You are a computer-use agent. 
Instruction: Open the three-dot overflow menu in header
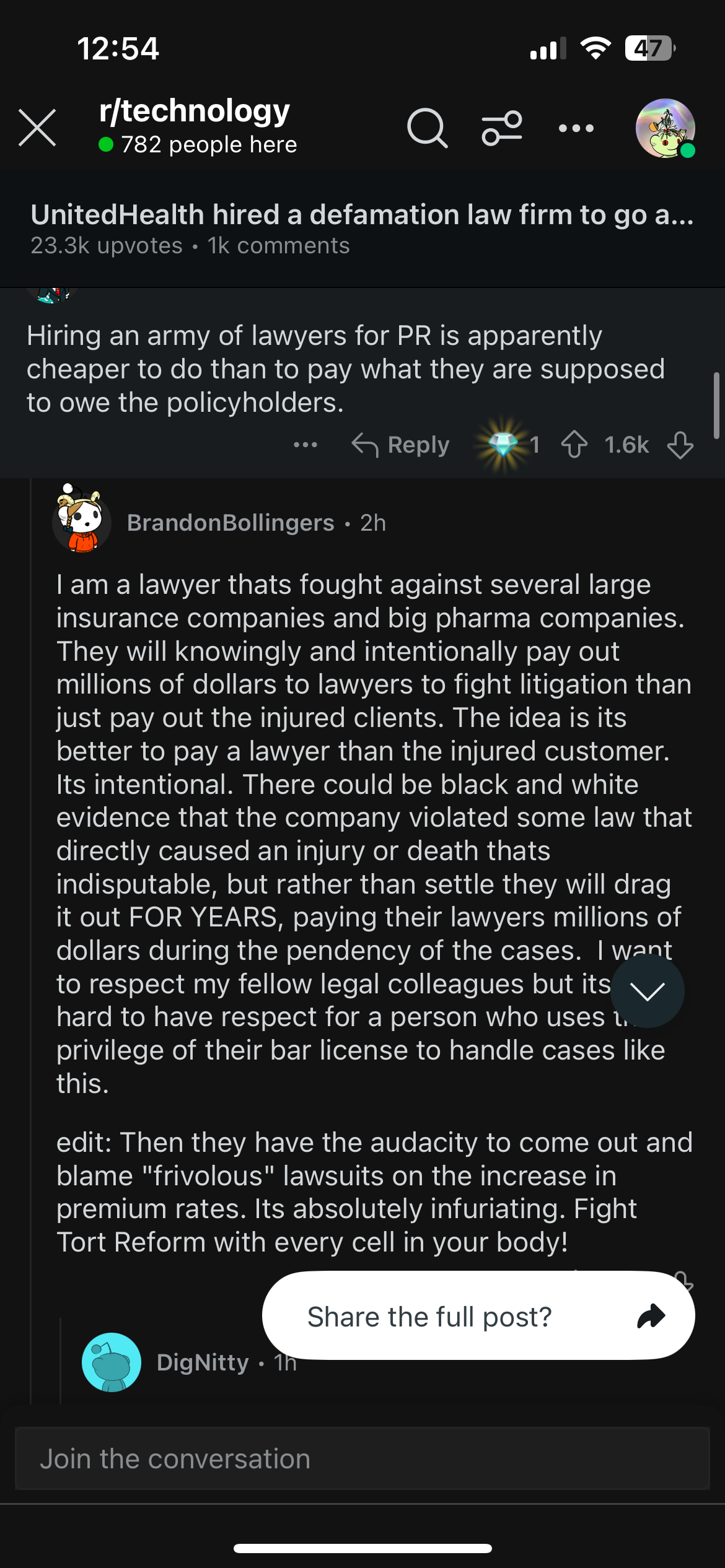[576, 128]
